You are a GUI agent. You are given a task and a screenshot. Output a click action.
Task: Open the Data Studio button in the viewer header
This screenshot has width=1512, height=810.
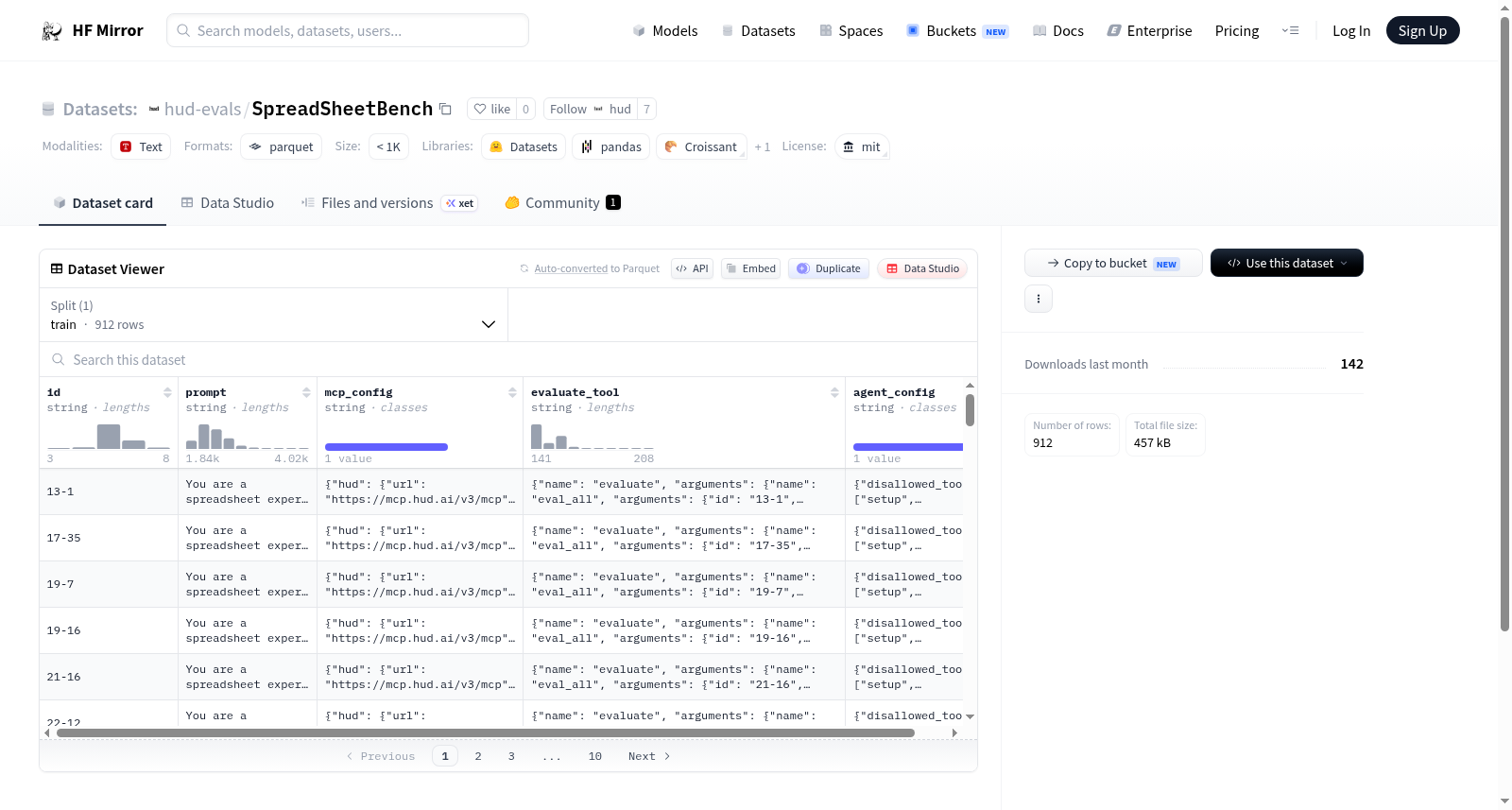(x=922, y=268)
